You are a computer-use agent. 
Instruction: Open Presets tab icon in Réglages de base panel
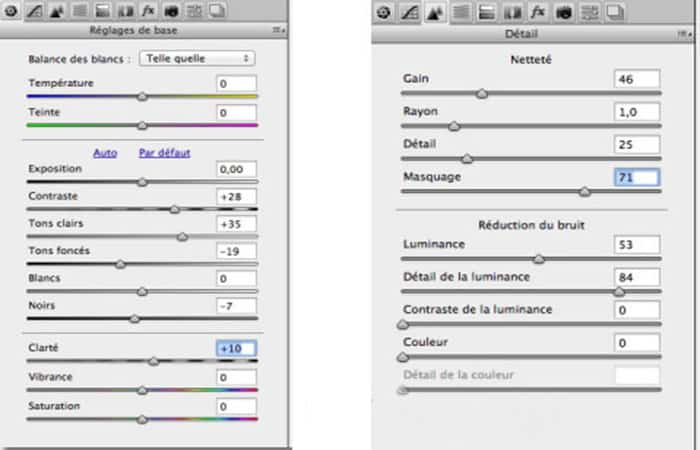tap(194, 11)
